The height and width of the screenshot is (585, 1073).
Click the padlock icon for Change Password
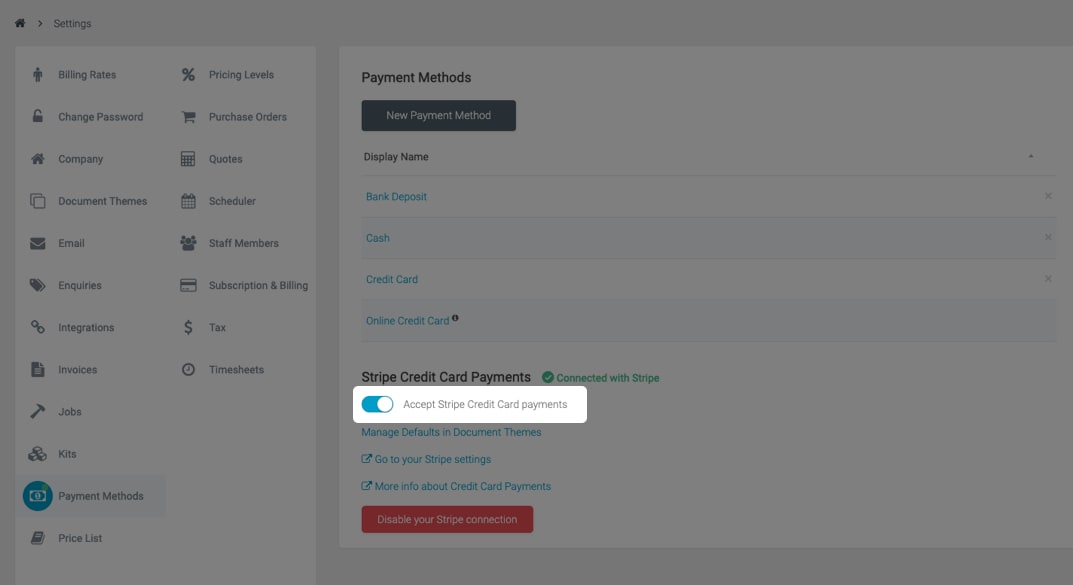[x=38, y=116]
